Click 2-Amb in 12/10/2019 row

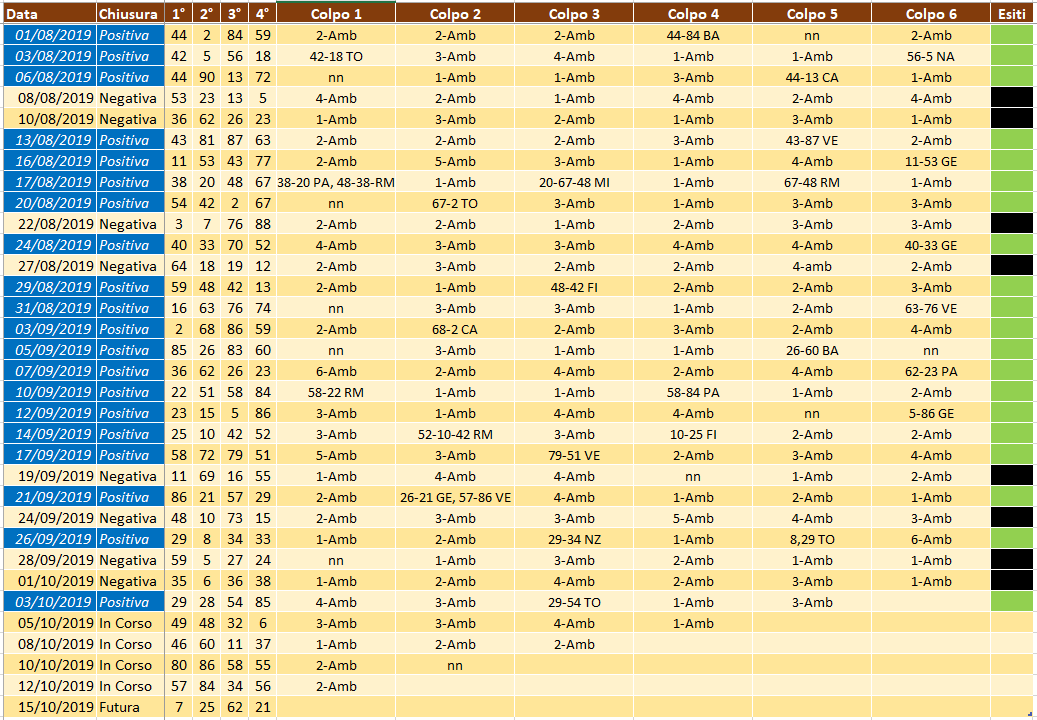click(x=336, y=686)
